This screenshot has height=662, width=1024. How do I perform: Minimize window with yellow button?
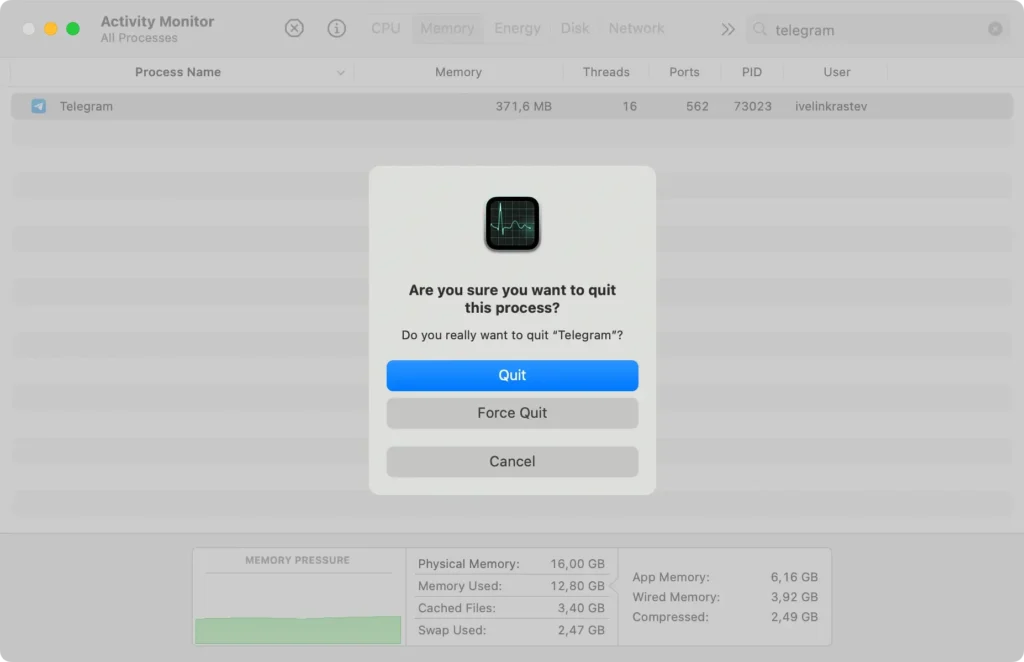(51, 29)
